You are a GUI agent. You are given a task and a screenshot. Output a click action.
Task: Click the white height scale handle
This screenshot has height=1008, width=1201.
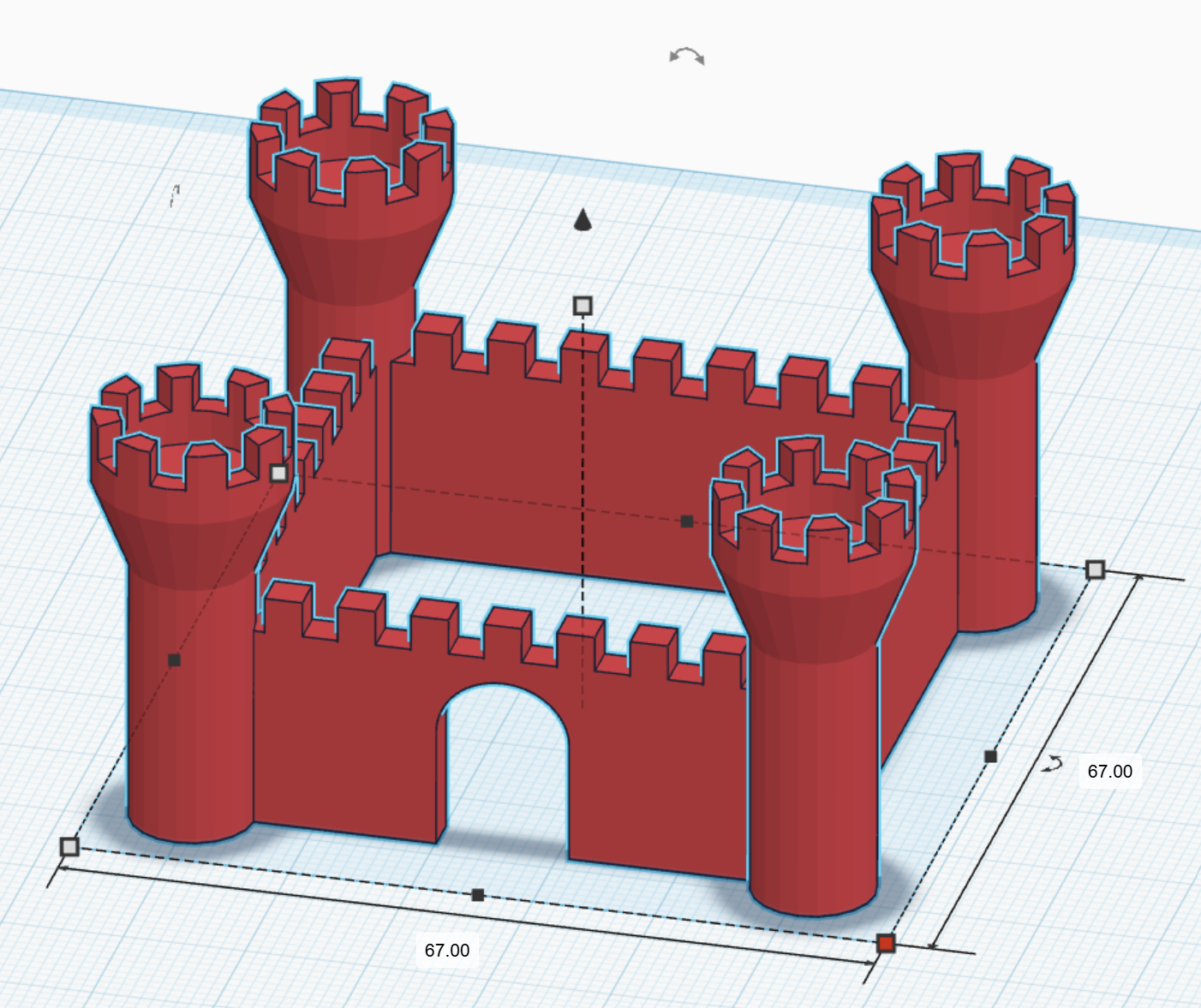tap(583, 304)
